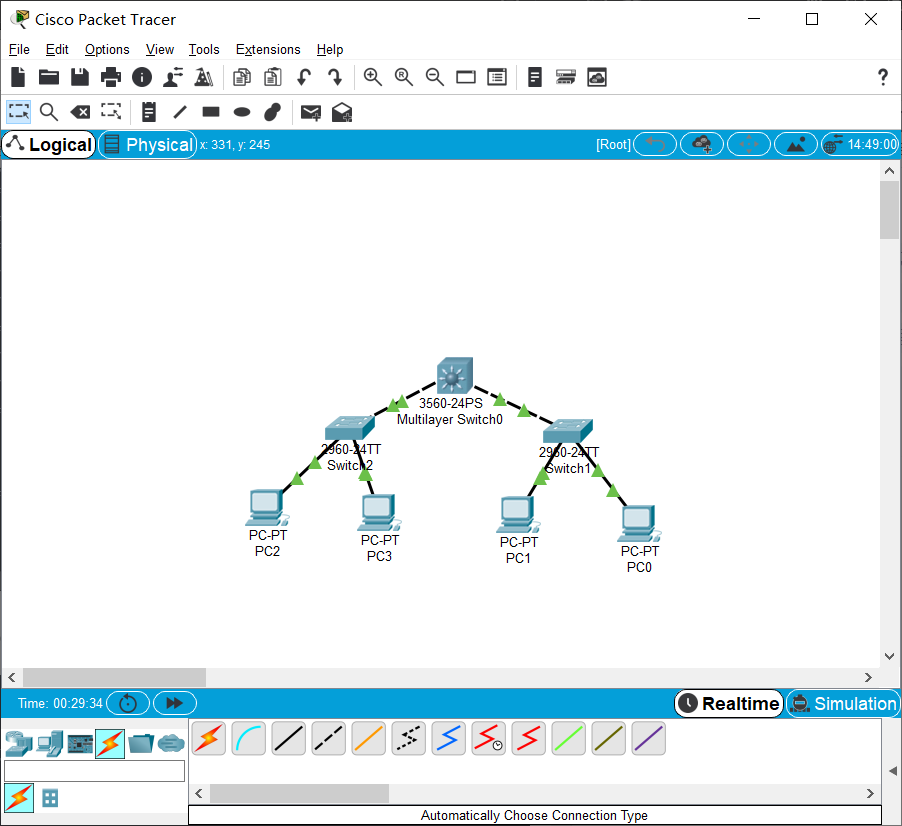
Task: Open the View menu
Action: point(159,49)
